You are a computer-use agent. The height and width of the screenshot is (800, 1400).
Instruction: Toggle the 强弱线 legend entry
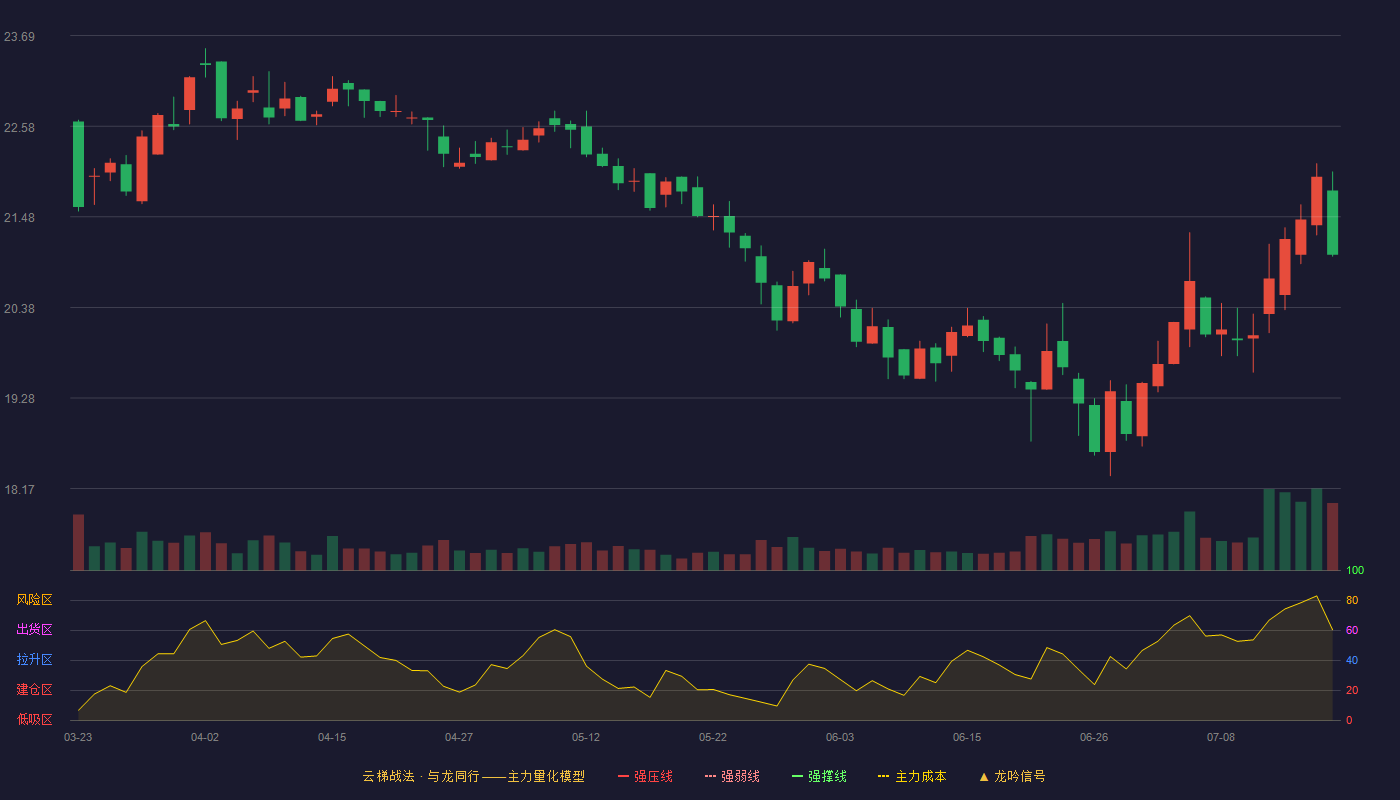click(x=732, y=776)
